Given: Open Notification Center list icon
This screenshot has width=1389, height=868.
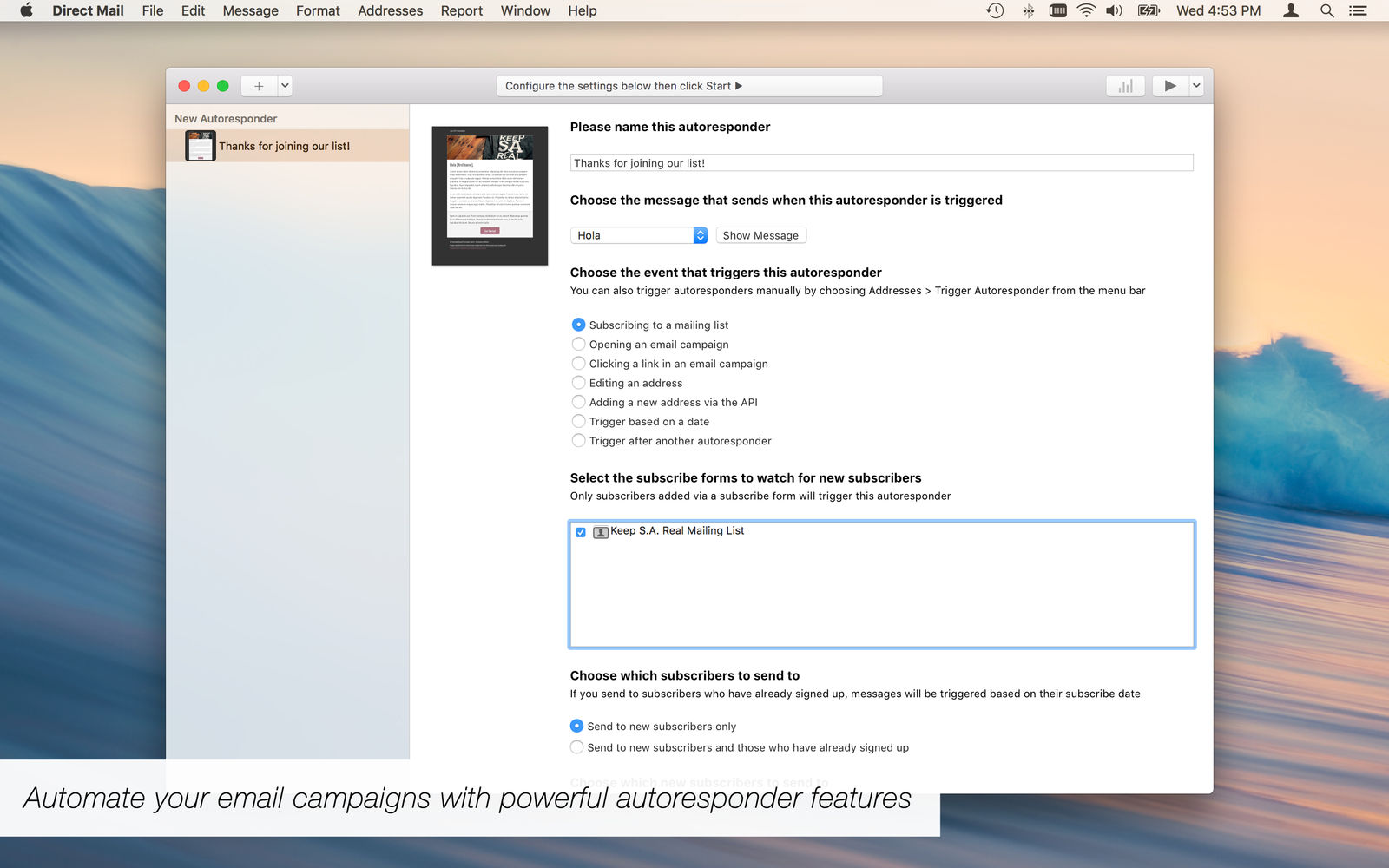Looking at the screenshot, I should pos(1358,10).
